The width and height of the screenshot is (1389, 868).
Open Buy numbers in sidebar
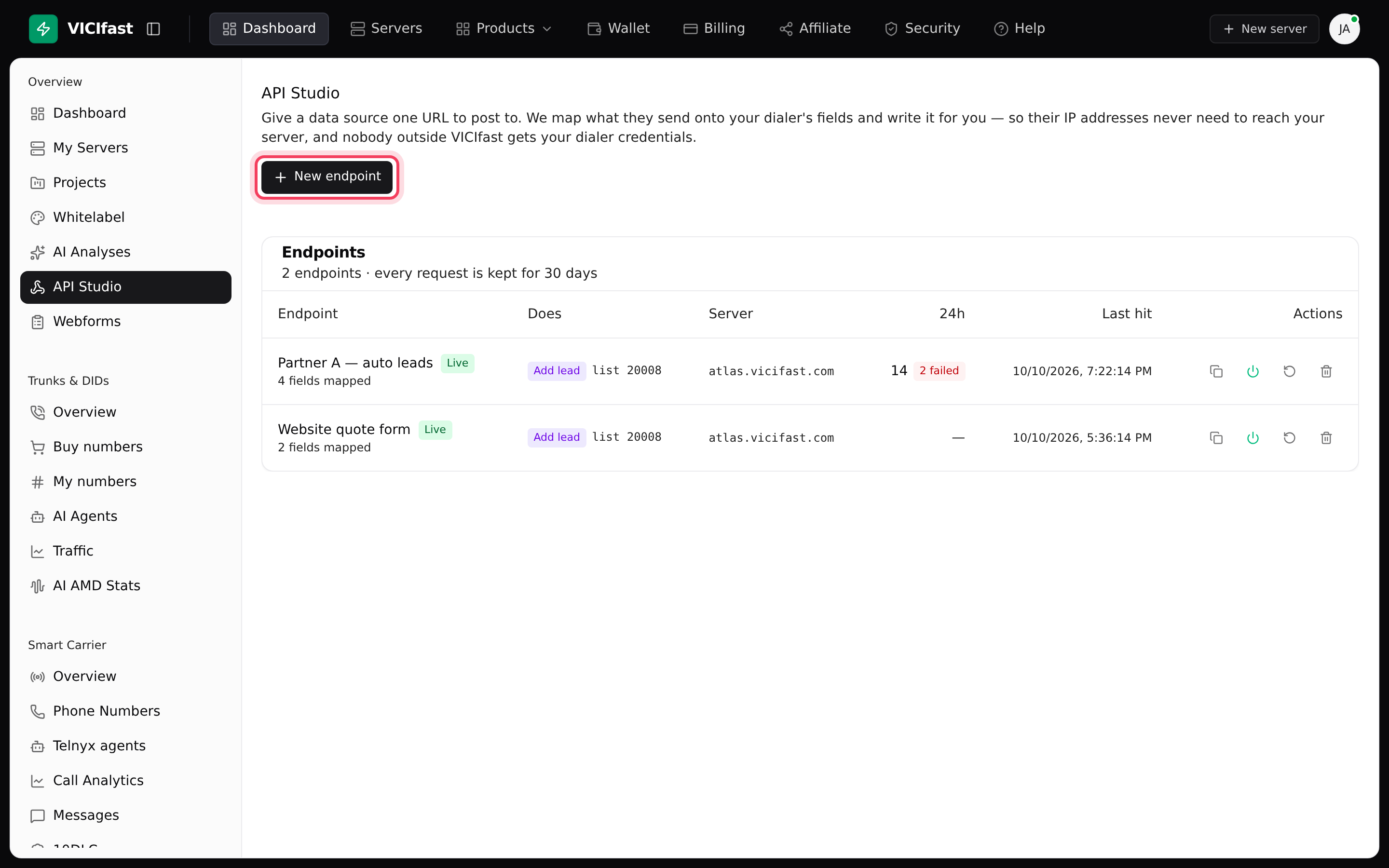coord(126,447)
